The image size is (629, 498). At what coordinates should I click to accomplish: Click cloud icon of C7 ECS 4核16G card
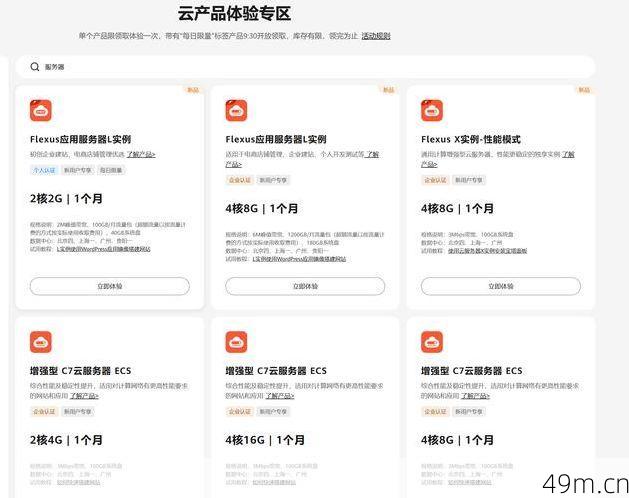pyautogui.click(x=236, y=342)
